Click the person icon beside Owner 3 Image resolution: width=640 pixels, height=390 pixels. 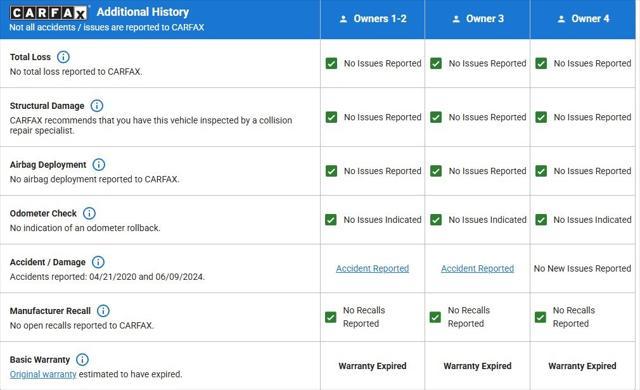456,19
